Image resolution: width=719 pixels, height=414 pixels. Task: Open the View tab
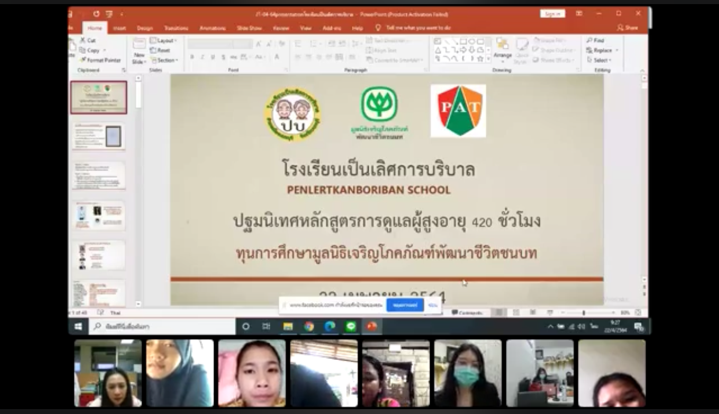(x=305, y=28)
